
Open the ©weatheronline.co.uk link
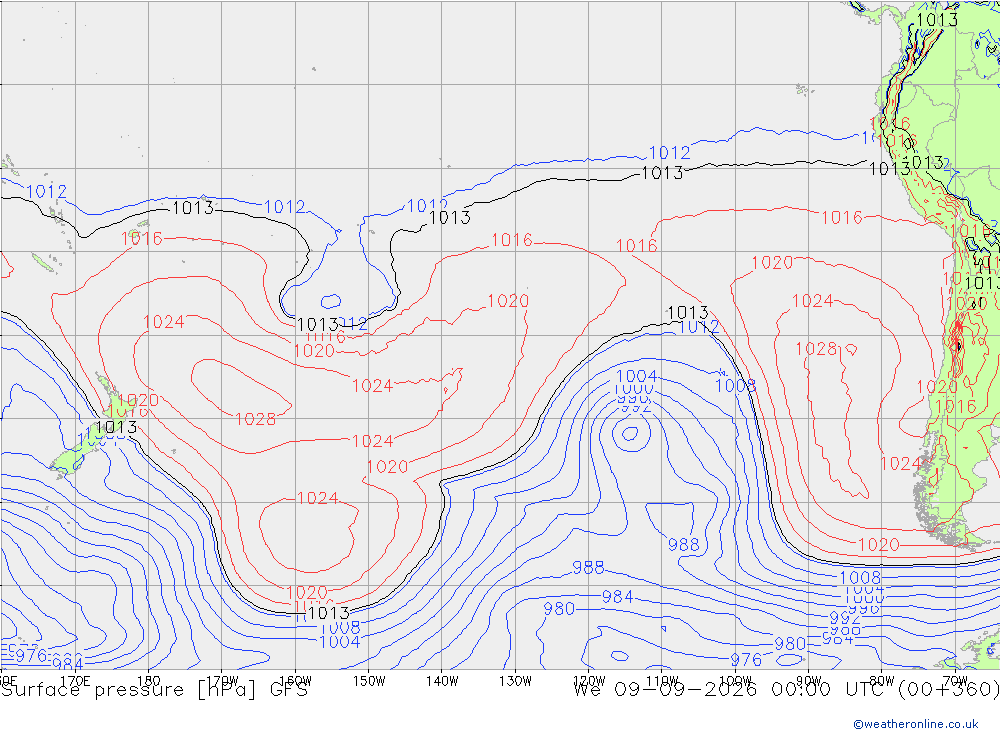click(x=916, y=724)
